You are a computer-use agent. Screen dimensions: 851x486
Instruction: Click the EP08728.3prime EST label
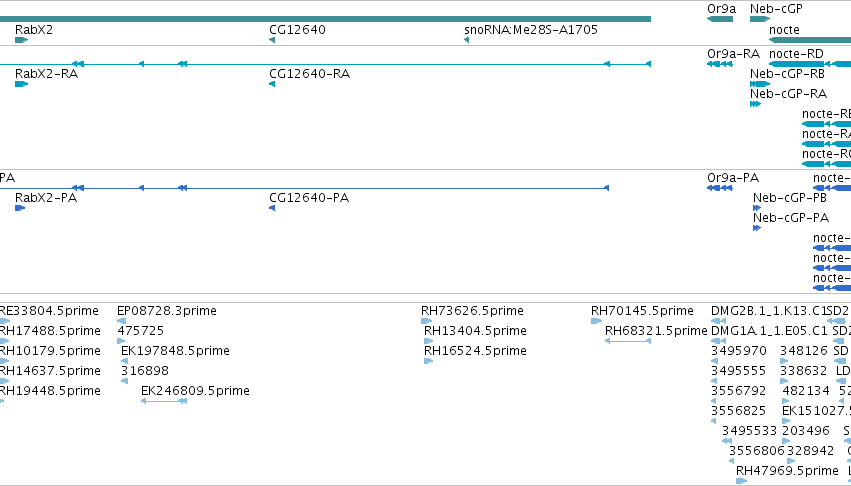[167, 311]
